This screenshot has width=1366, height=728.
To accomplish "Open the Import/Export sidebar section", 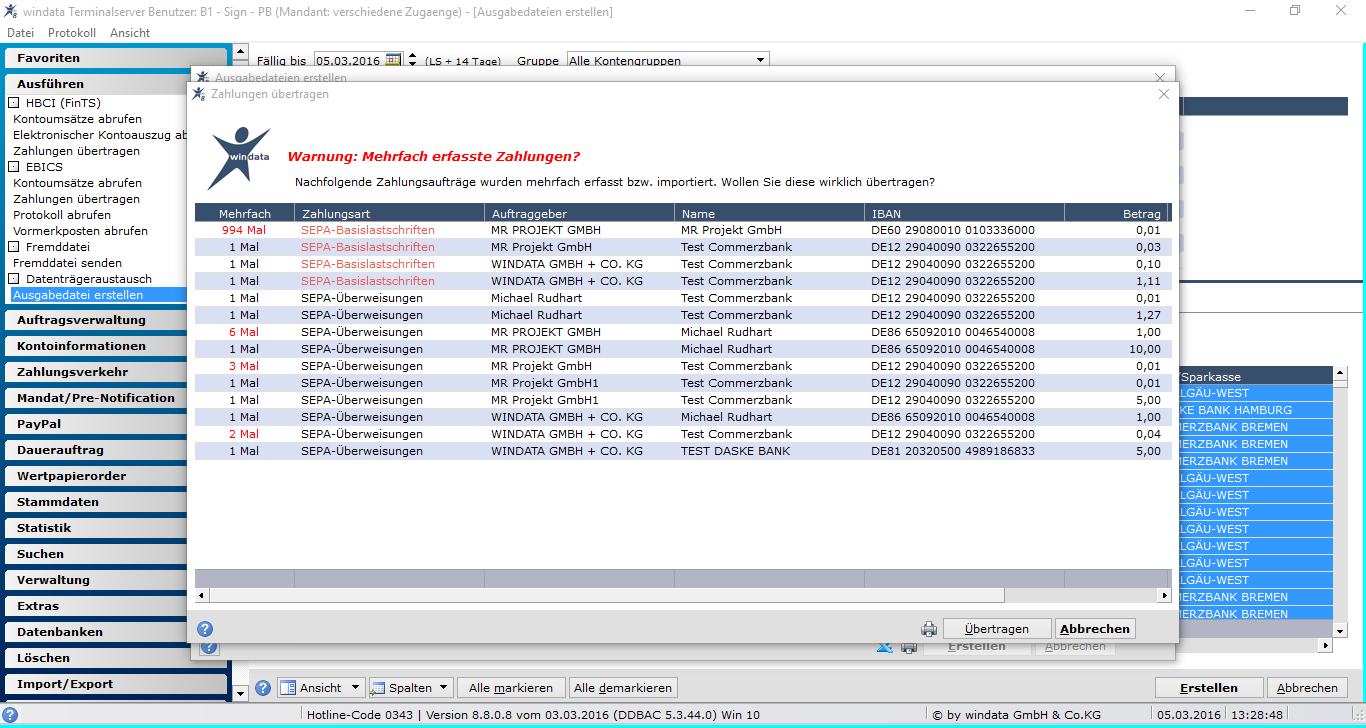I will coord(115,684).
